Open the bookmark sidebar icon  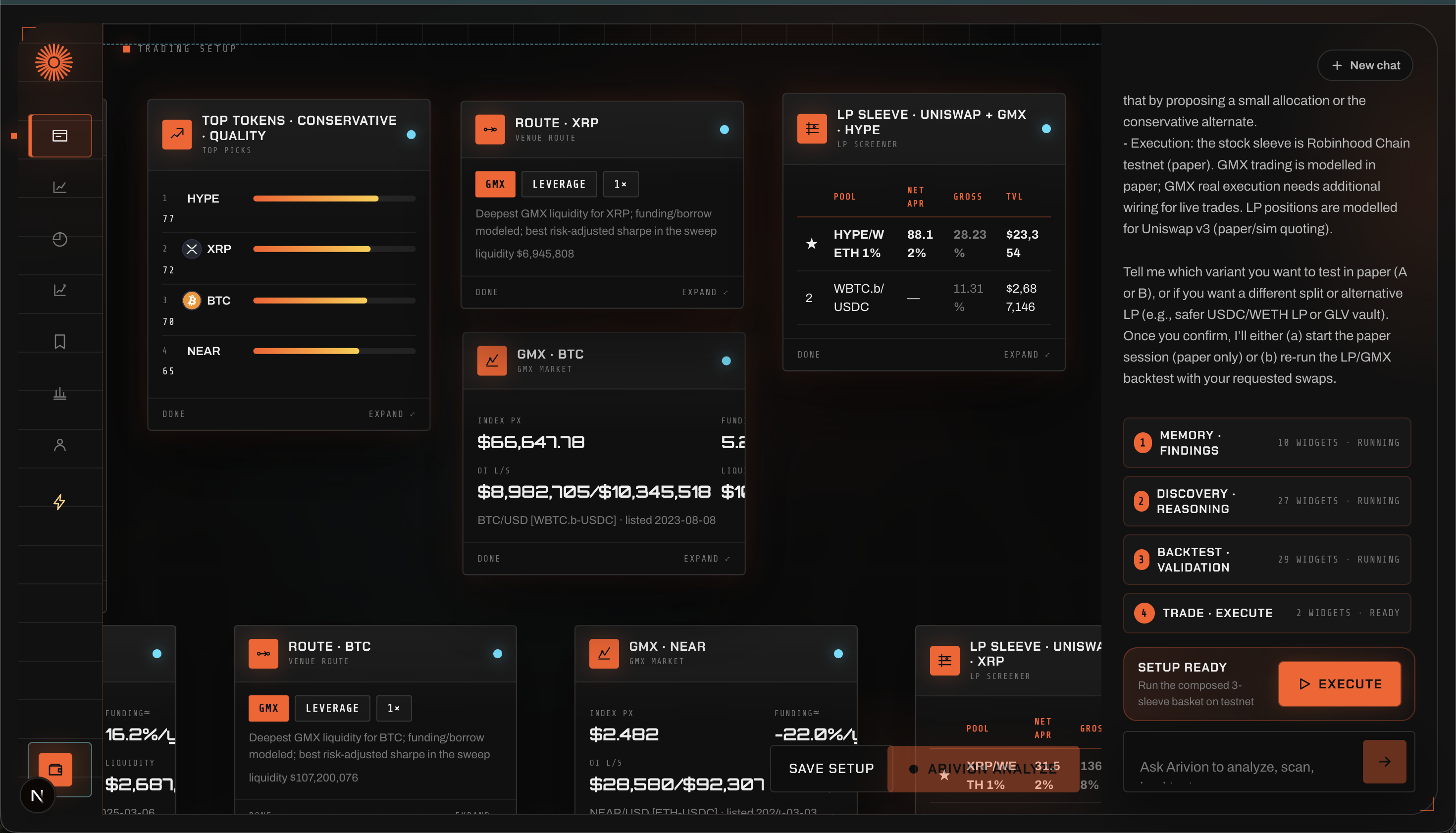(60, 342)
